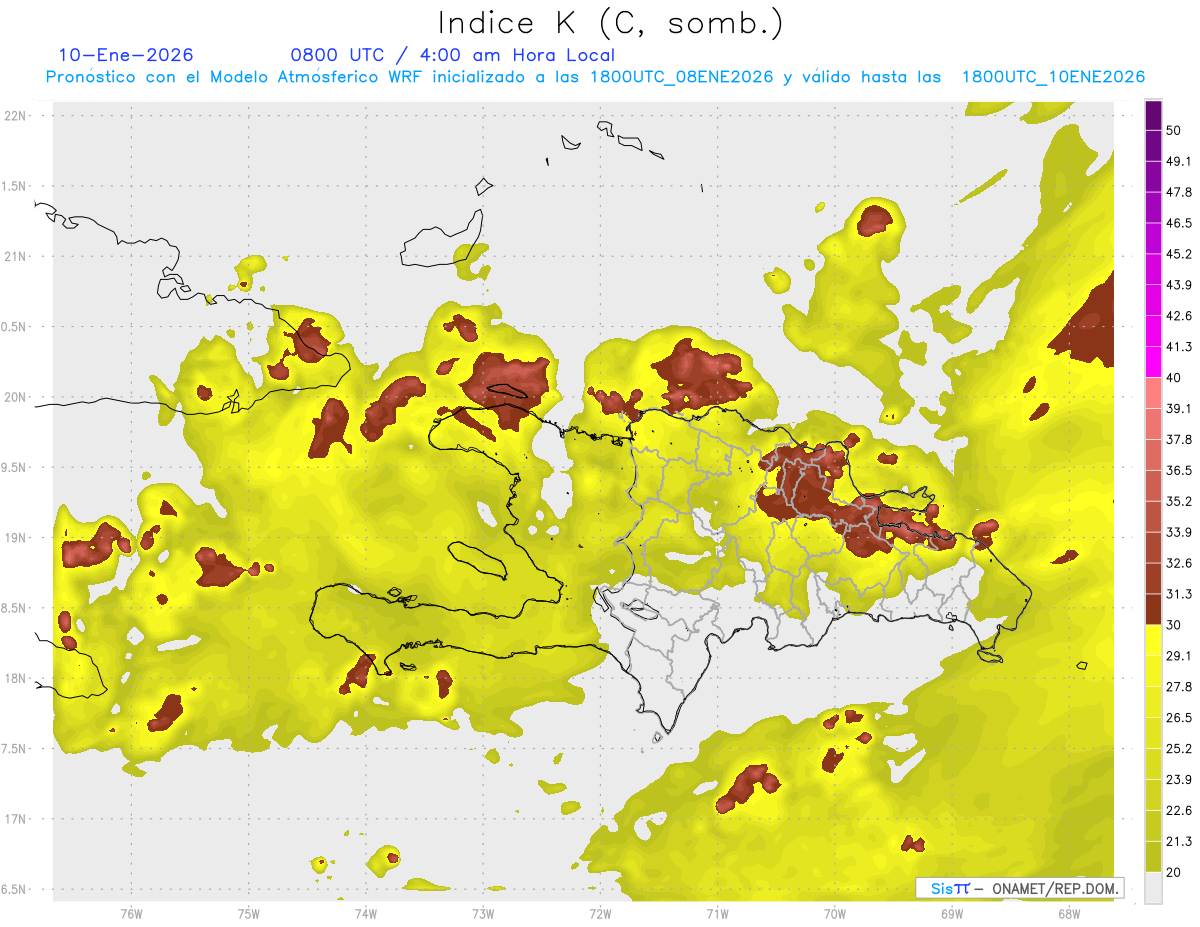The image size is (1200, 927).
Task: Click legend value 35.2
Action: (x=1179, y=501)
